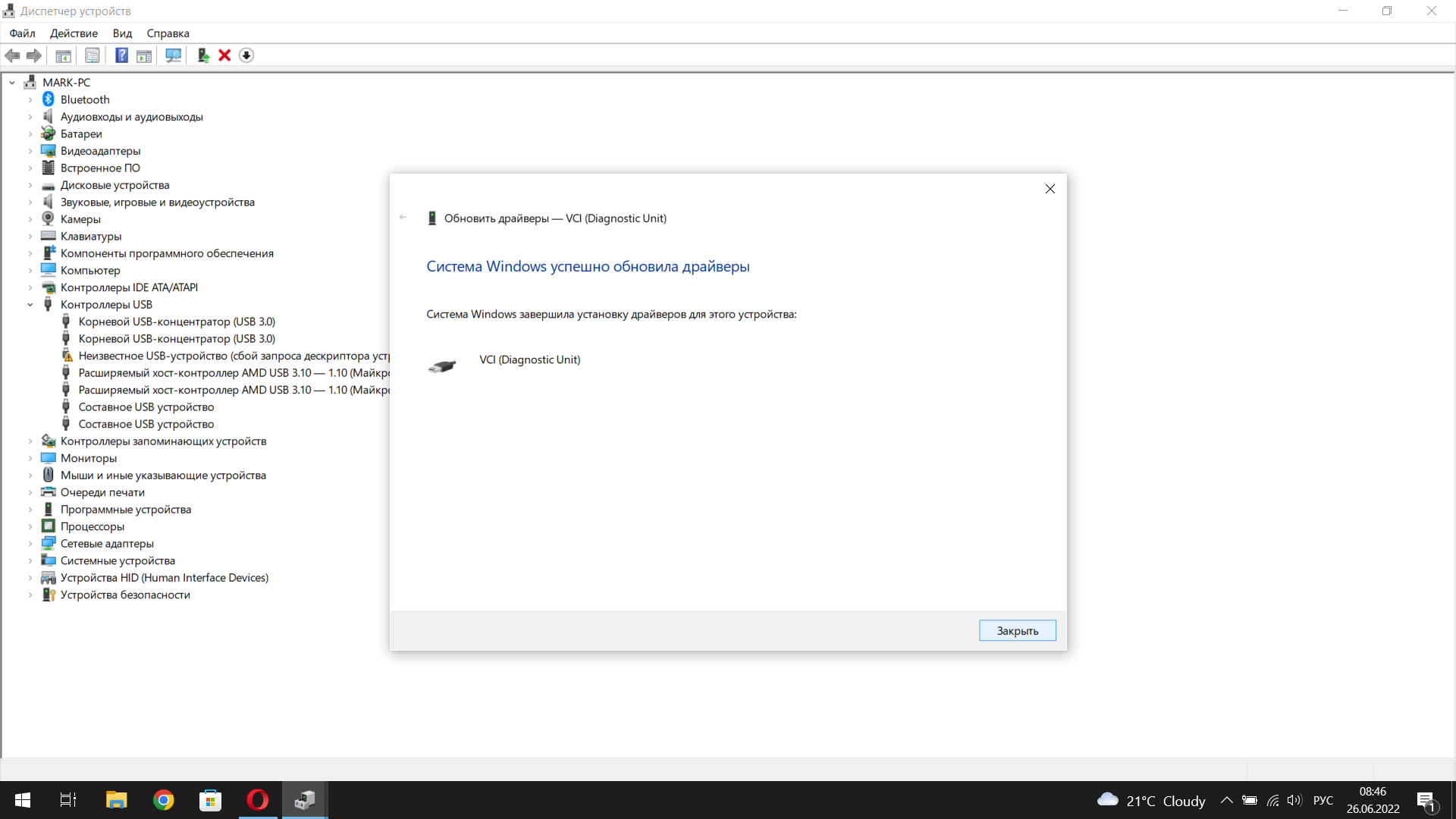Close the driver update dialog with X
Screen dimensions: 1456x819
tap(1050, 189)
